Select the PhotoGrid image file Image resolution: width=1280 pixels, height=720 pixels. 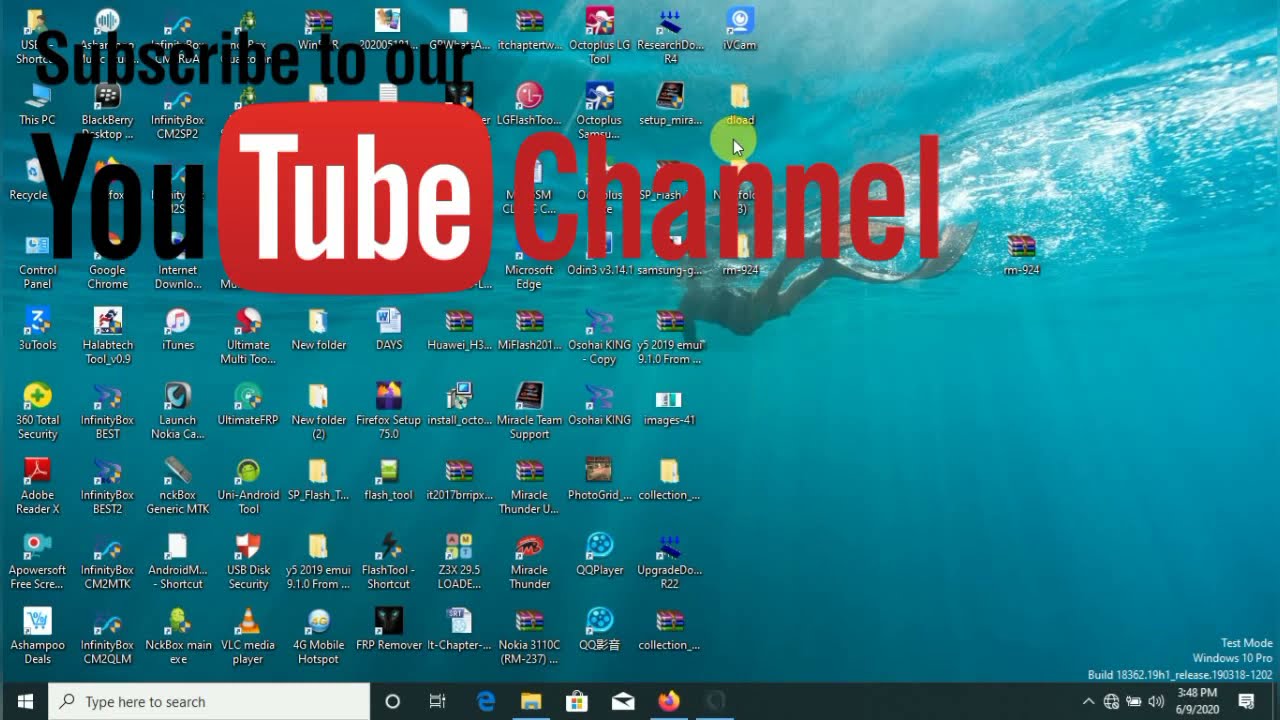(600, 479)
